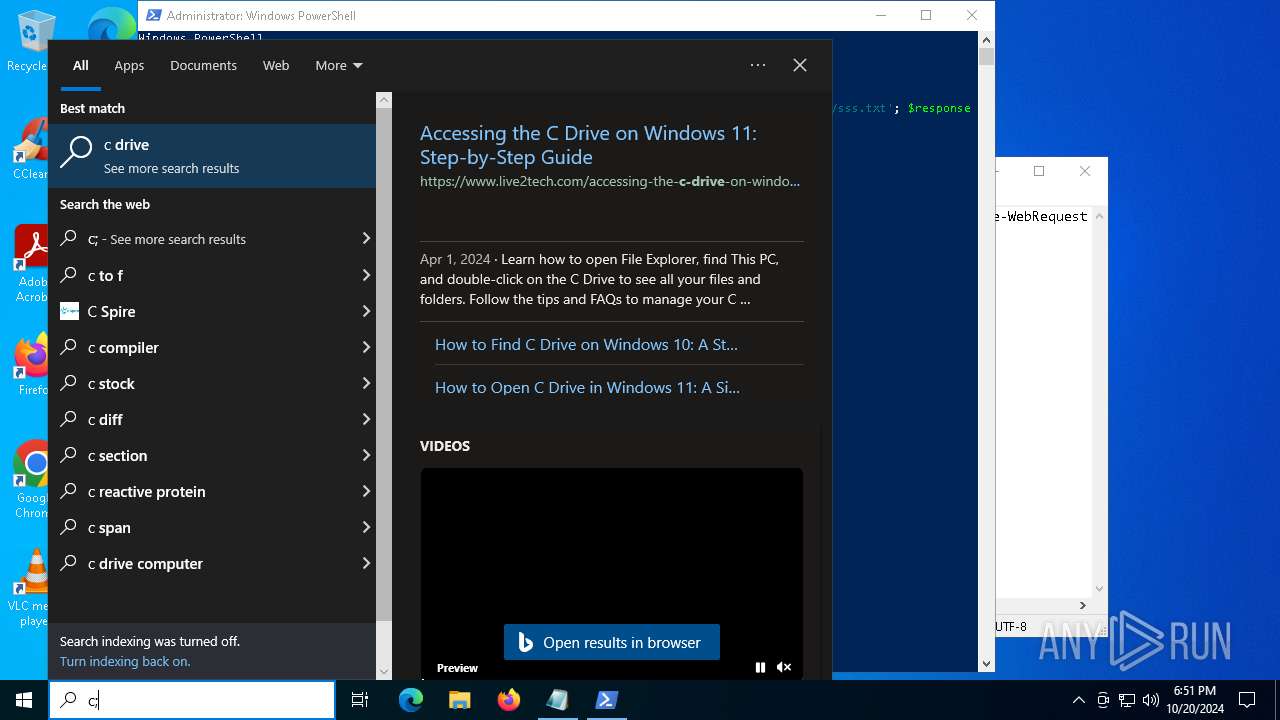Expand the chevron next to 'c reactive protein'
This screenshot has height=720, width=1280.
coord(366,491)
